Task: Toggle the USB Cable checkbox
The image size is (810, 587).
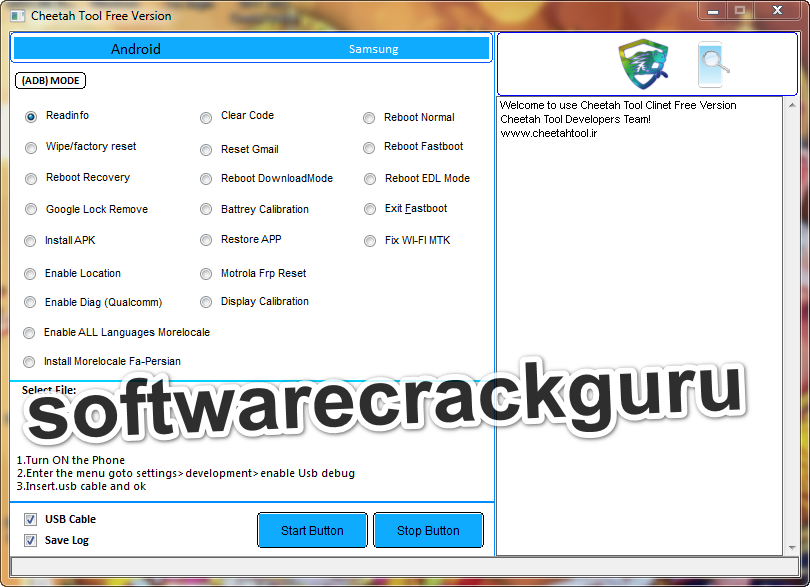Action: coord(30,519)
